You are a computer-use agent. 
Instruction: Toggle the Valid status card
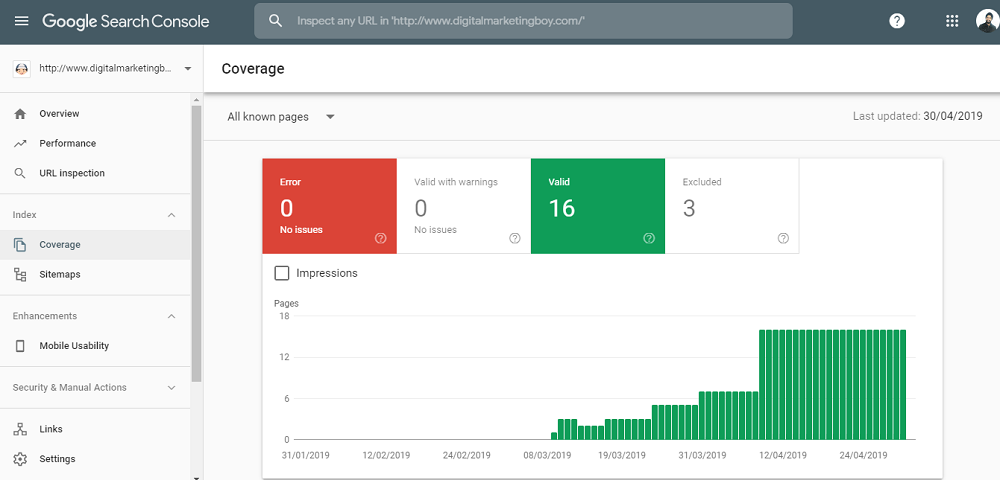pos(598,207)
